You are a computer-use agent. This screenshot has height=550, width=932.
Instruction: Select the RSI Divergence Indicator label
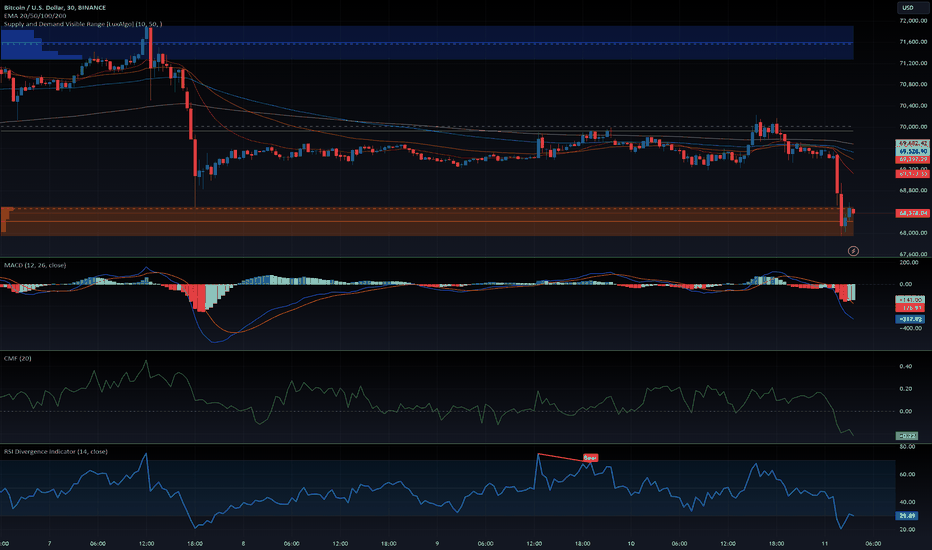coord(56,452)
